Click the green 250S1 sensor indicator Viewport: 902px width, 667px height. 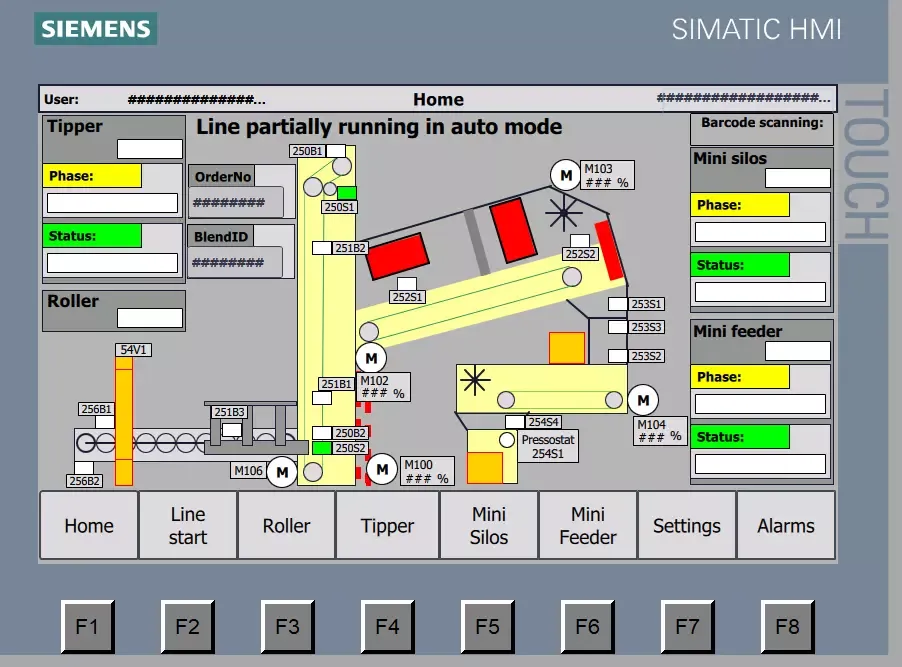[x=347, y=192]
